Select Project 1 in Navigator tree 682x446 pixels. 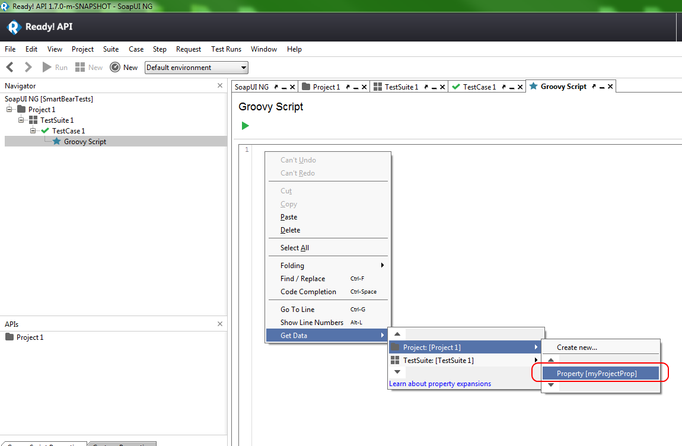pyautogui.click(x=42, y=109)
